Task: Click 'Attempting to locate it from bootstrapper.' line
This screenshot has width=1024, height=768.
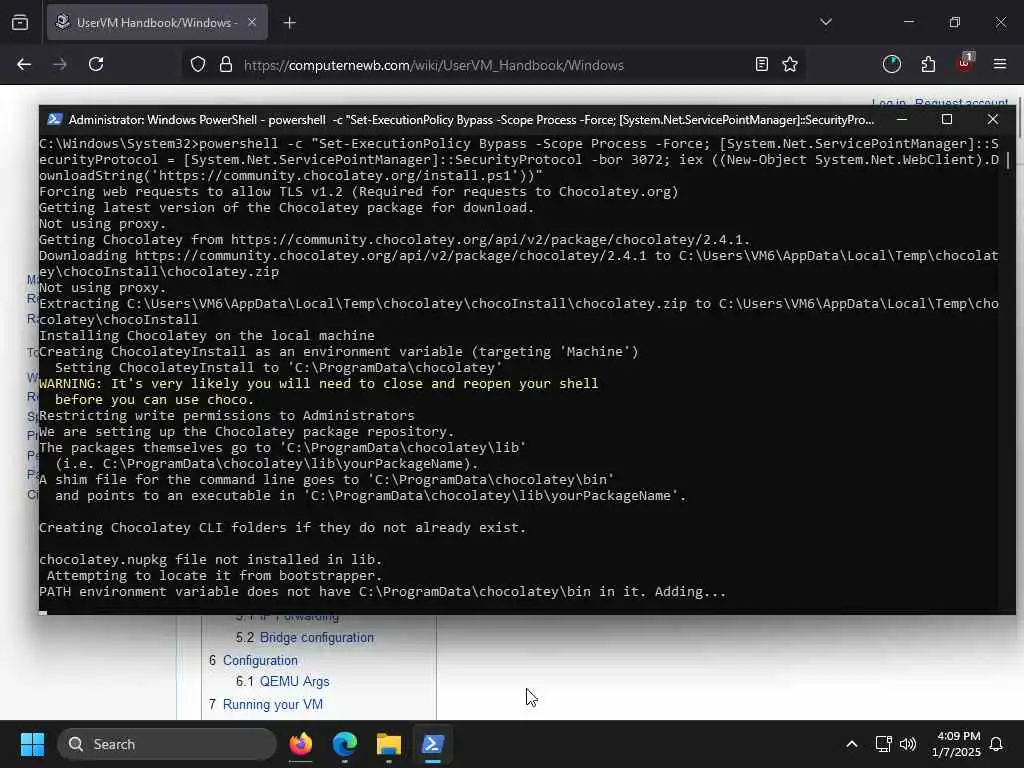Action: 214,575
